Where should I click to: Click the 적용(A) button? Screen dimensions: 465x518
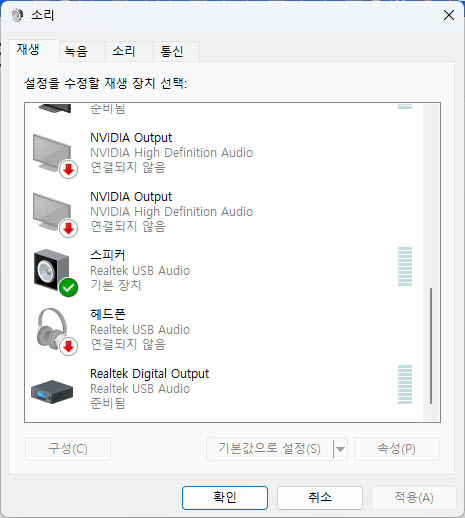click(x=414, y=498)
